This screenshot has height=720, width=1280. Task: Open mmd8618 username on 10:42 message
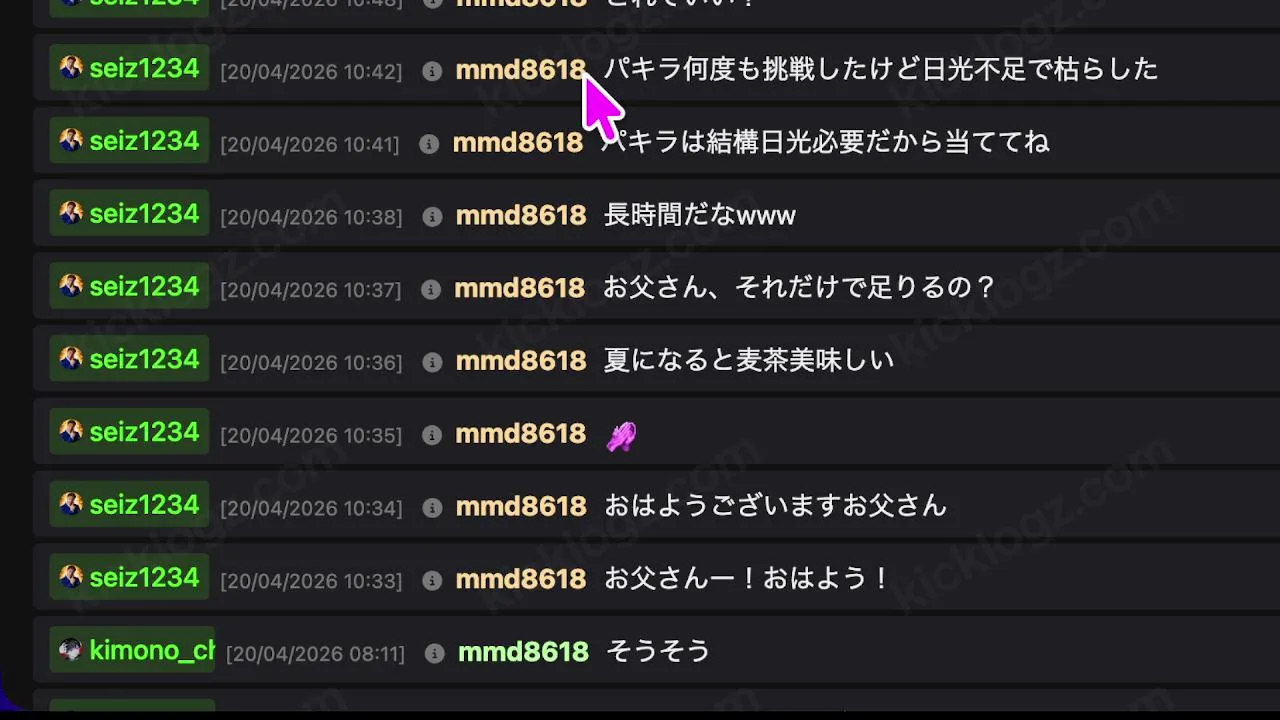tap(520, 69)
